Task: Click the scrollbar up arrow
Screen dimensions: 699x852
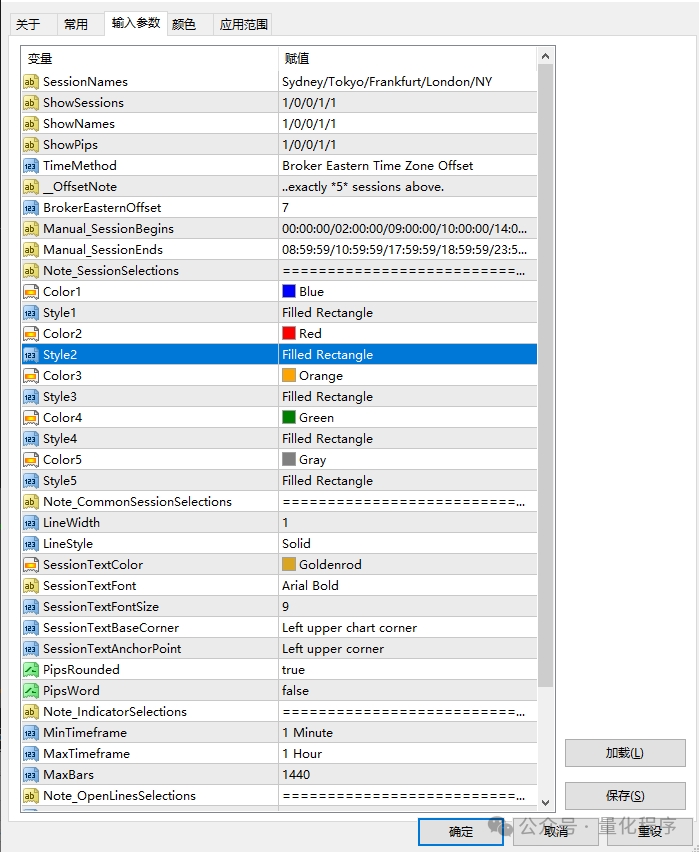Action: pos(546,56)
